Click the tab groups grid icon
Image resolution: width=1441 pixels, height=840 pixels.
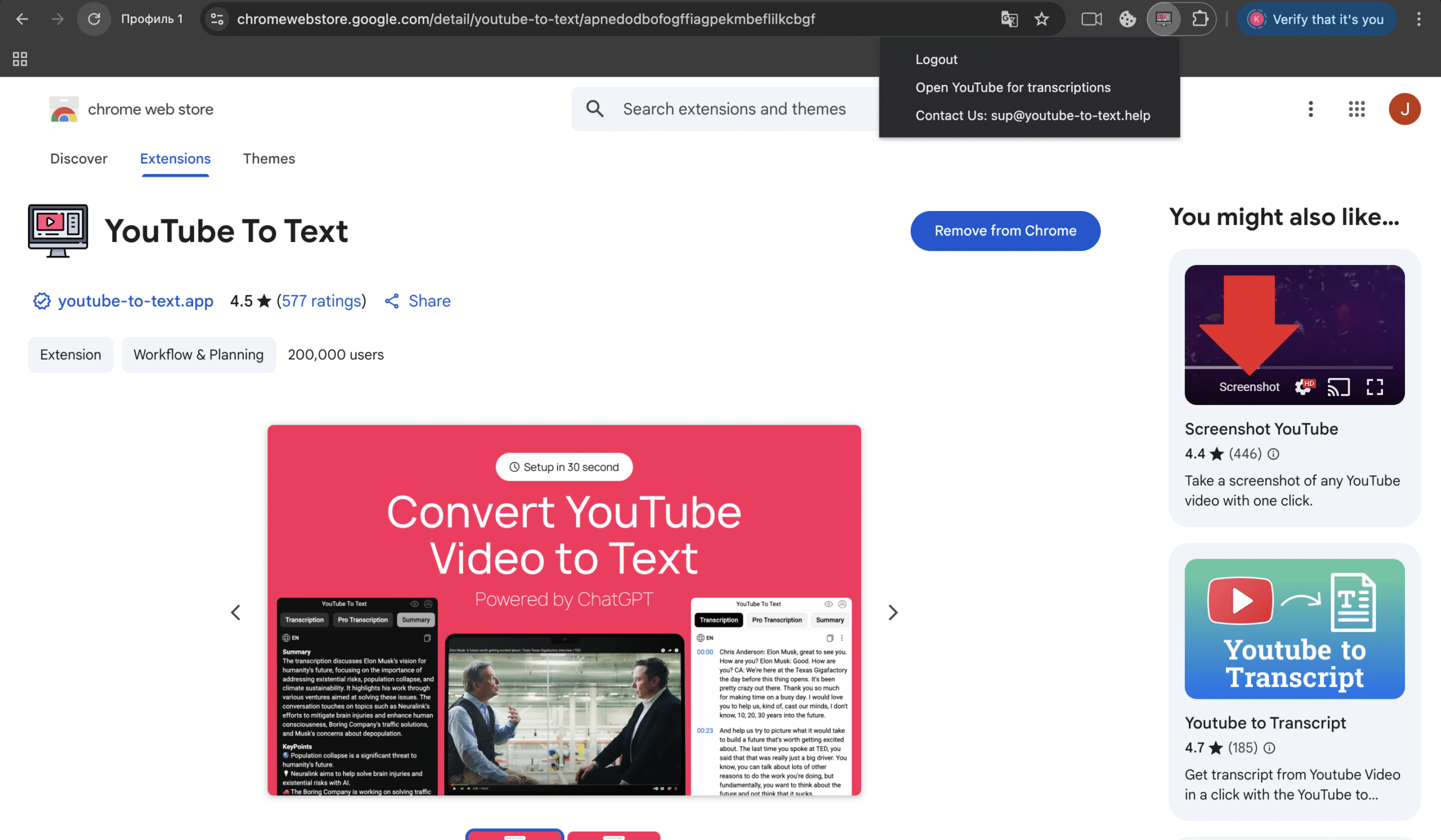[x=20, y=59]
